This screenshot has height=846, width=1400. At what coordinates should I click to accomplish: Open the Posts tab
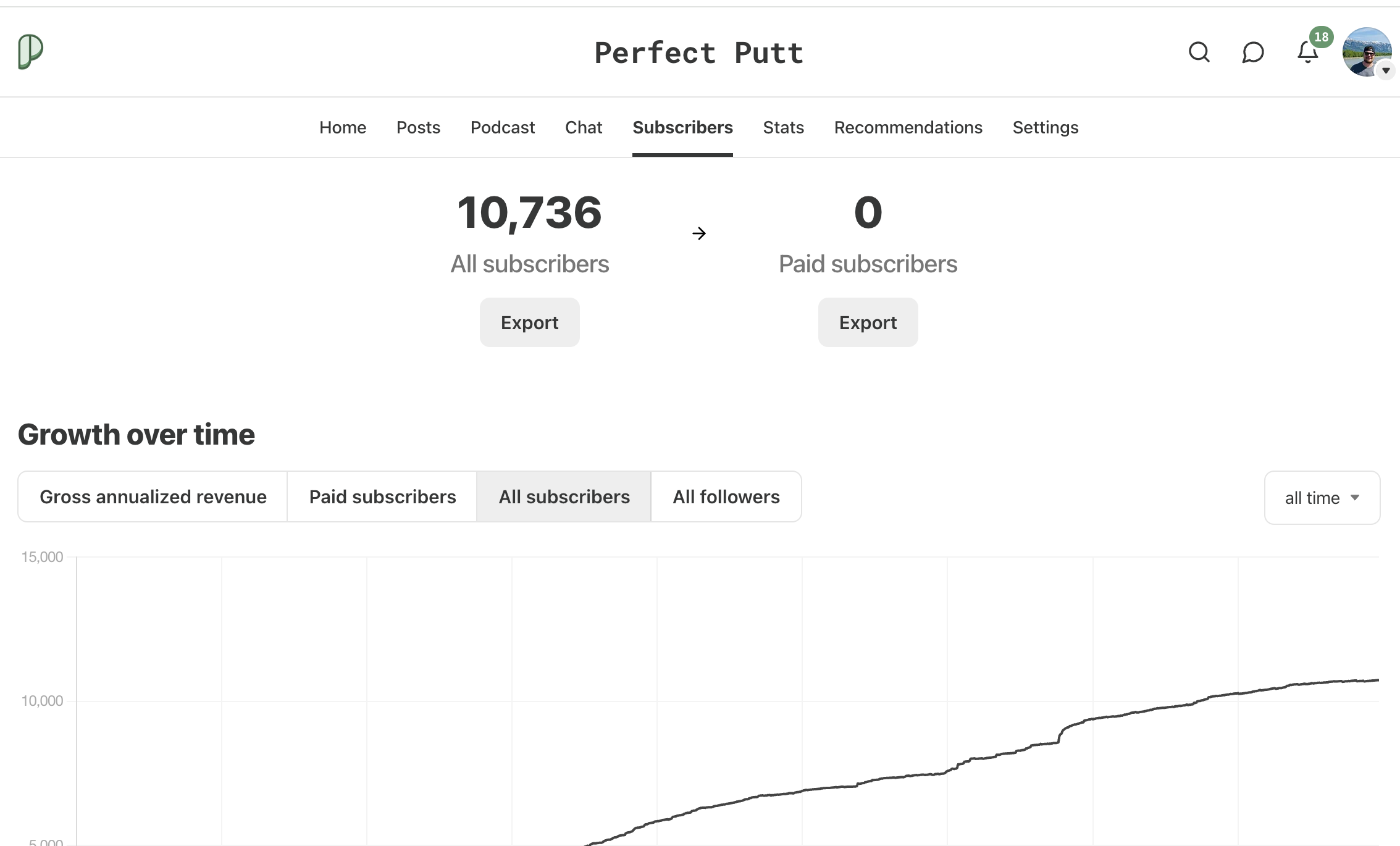[x=418, y=128]
